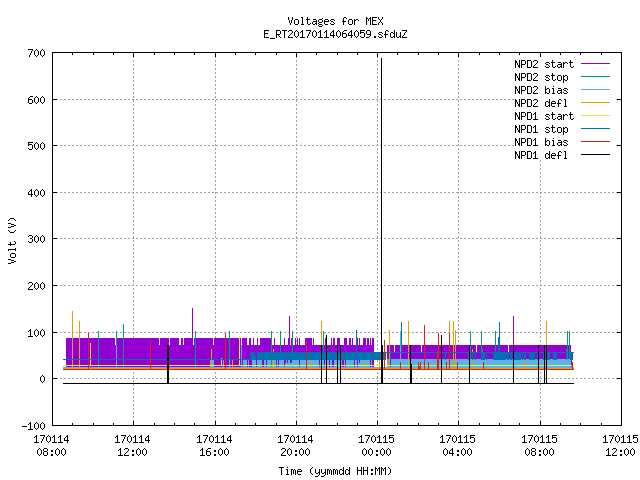This screenshot has height=480, width=640.
Task: Click the red NPD1 bias legend line
Action: point(596,142)
